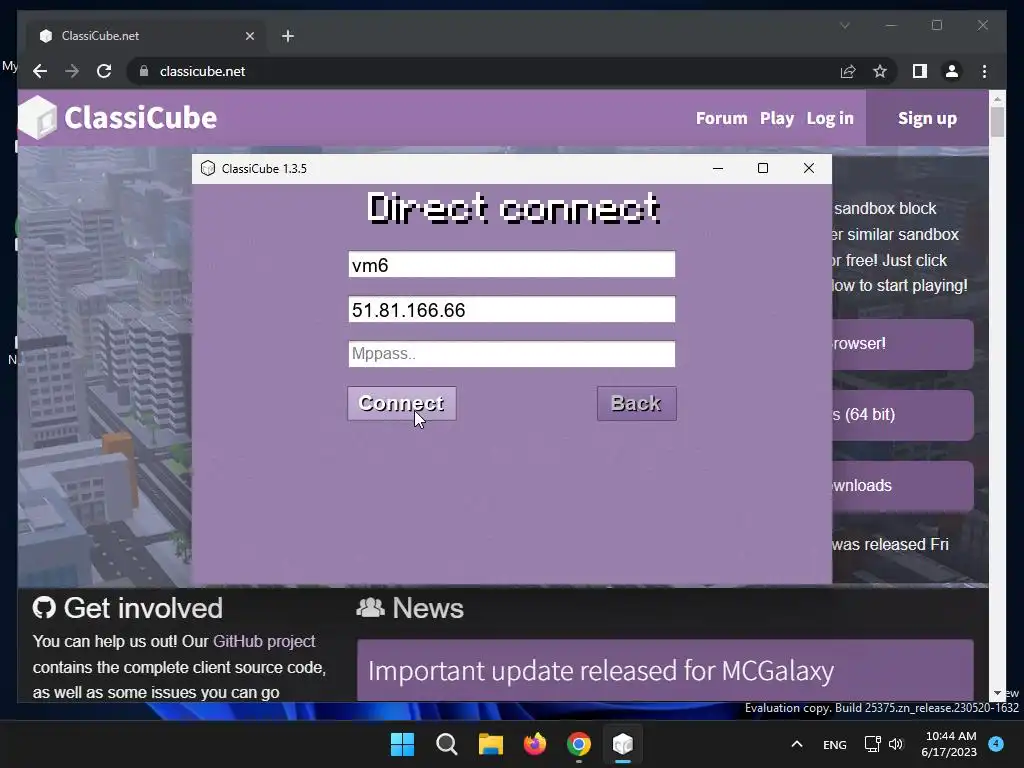The height and width of the screenshot is (768, 1024).
Task: Click the site lock icon in address bar
Action: coord(144,71)
